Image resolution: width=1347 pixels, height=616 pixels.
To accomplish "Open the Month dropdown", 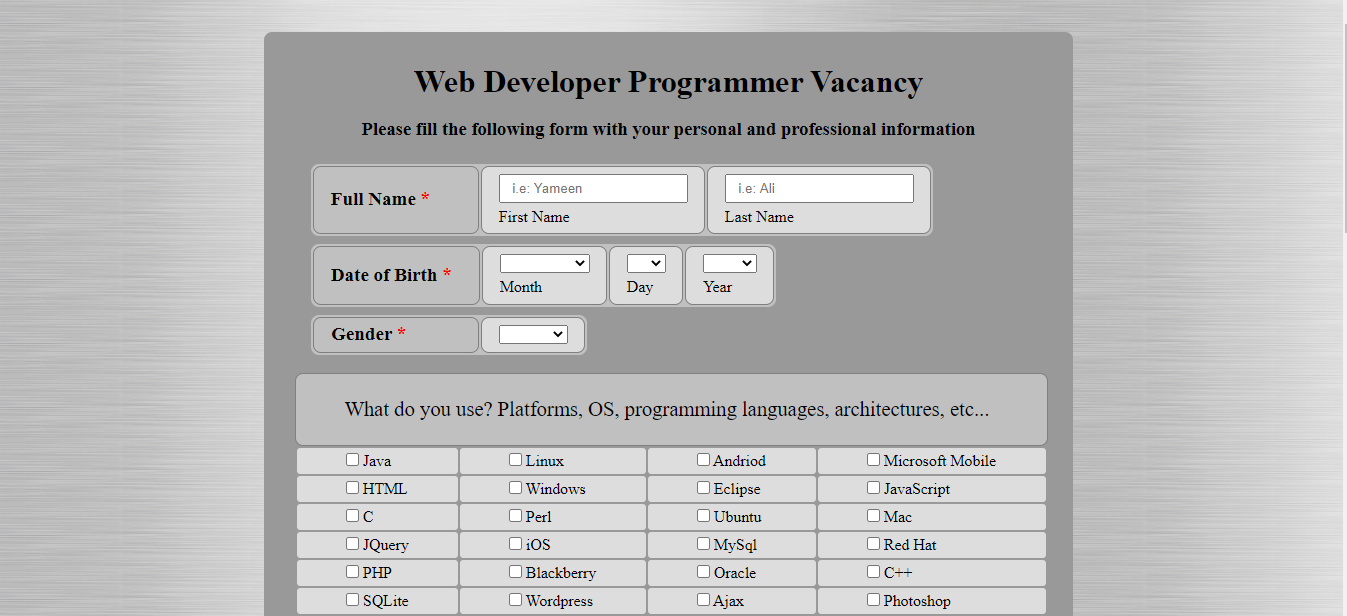I will click(x=544, y=263).
